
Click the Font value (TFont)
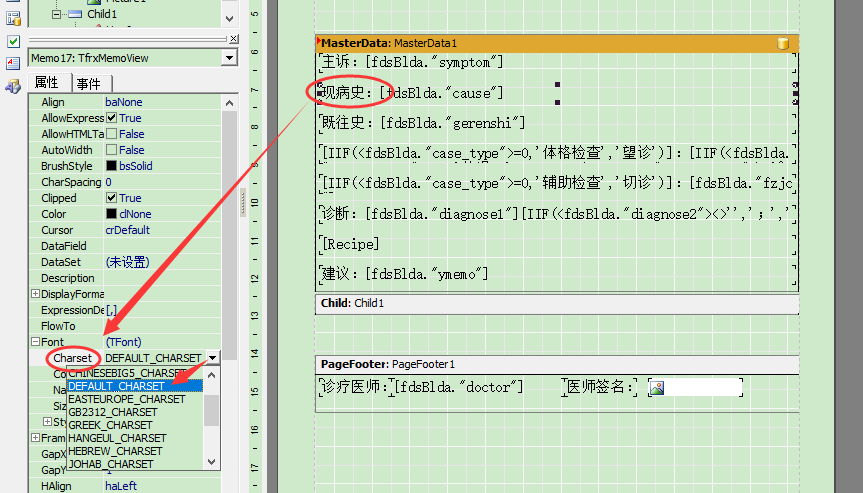(123, 342)
